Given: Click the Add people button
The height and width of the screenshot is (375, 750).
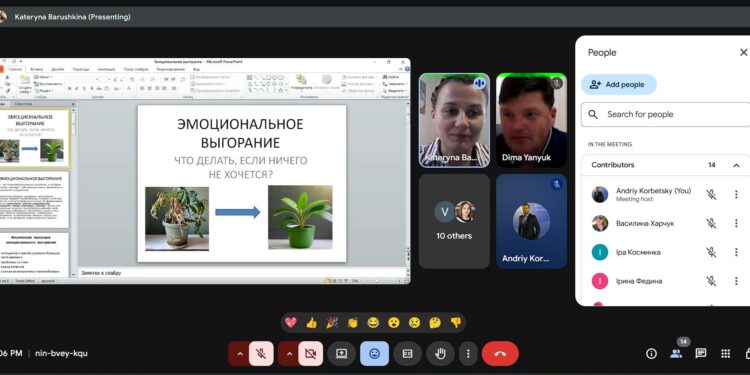Looking at the screenshot, I should coord(619,85).
